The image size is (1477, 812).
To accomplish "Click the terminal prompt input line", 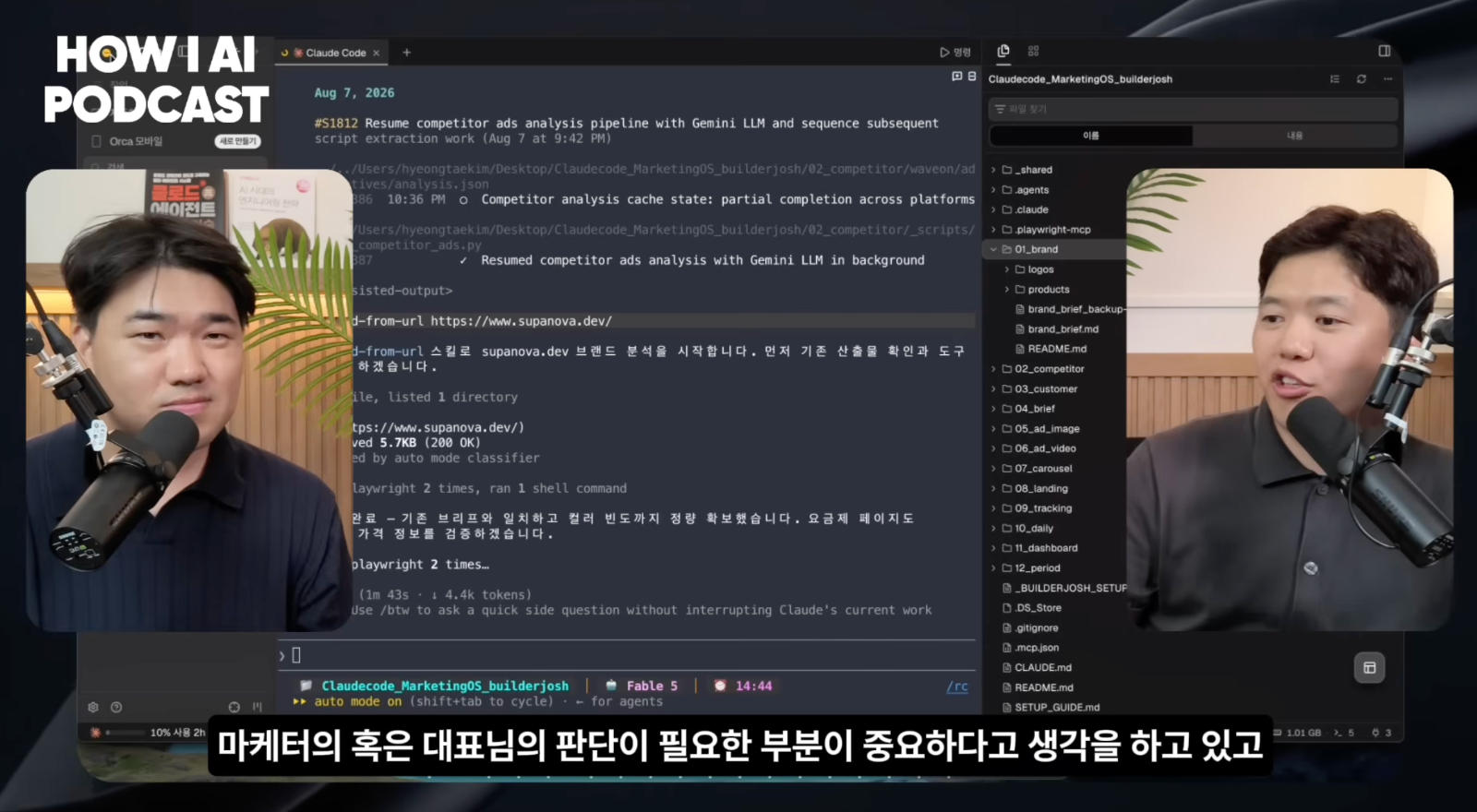I will (628, 655).
